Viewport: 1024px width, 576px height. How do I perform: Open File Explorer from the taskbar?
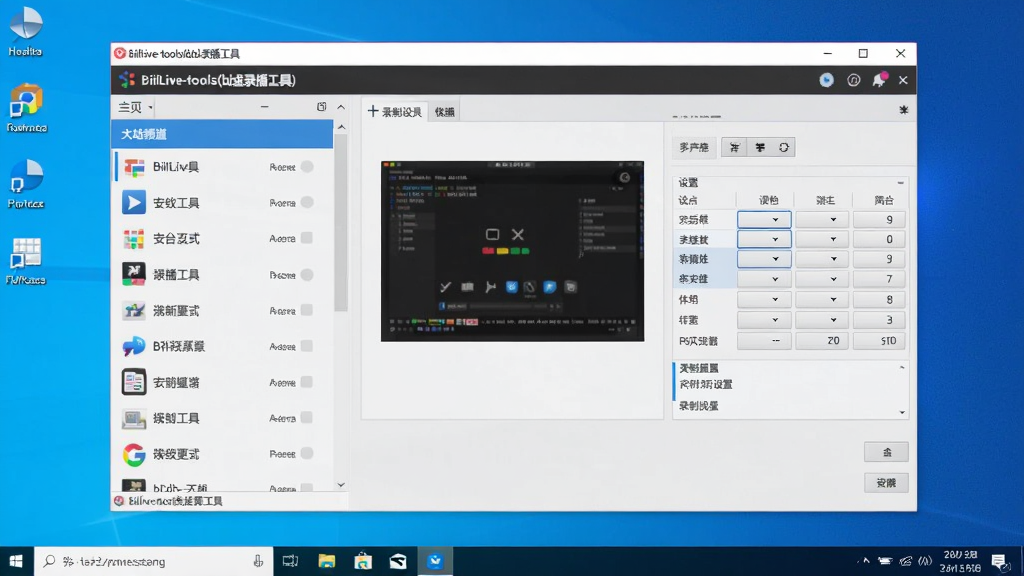[x=327, y=561]
